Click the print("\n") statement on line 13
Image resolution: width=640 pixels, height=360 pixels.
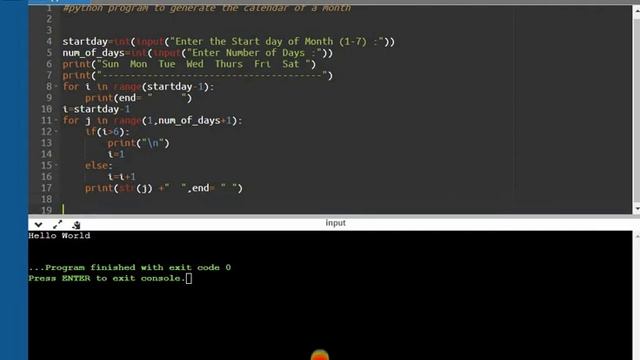tap(138, 143)
